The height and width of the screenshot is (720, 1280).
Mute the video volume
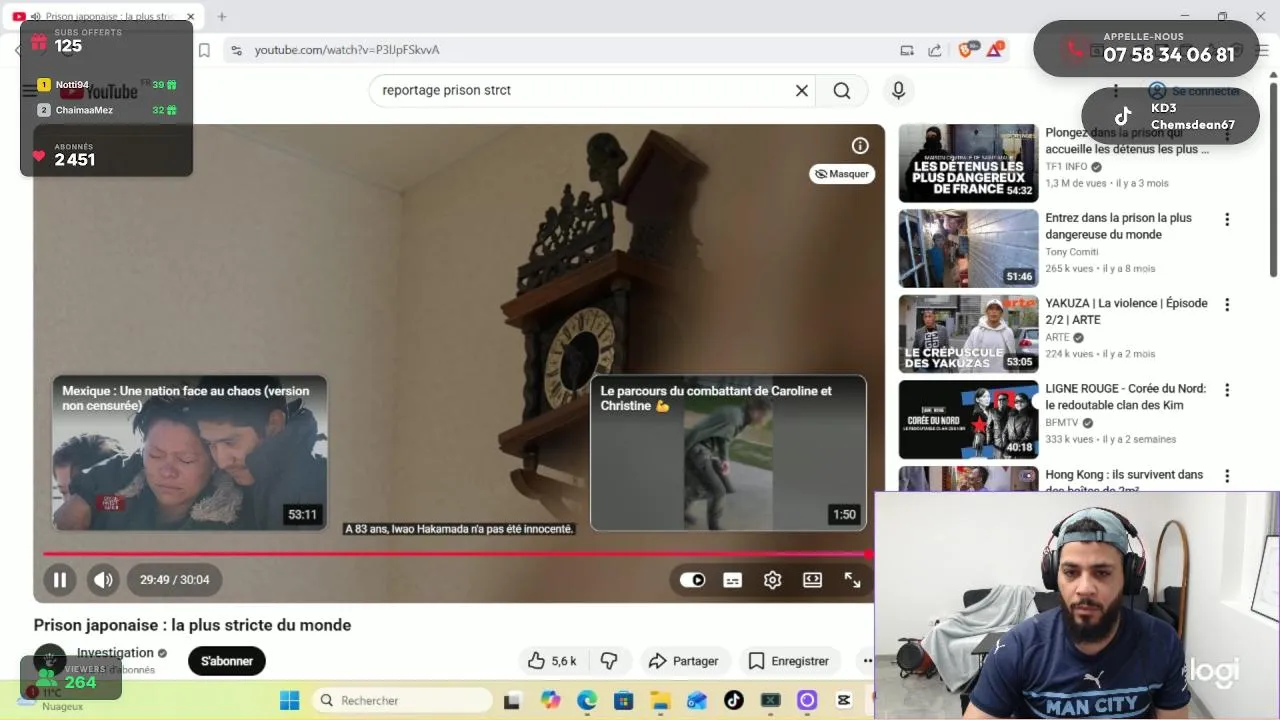click(103, 580)
